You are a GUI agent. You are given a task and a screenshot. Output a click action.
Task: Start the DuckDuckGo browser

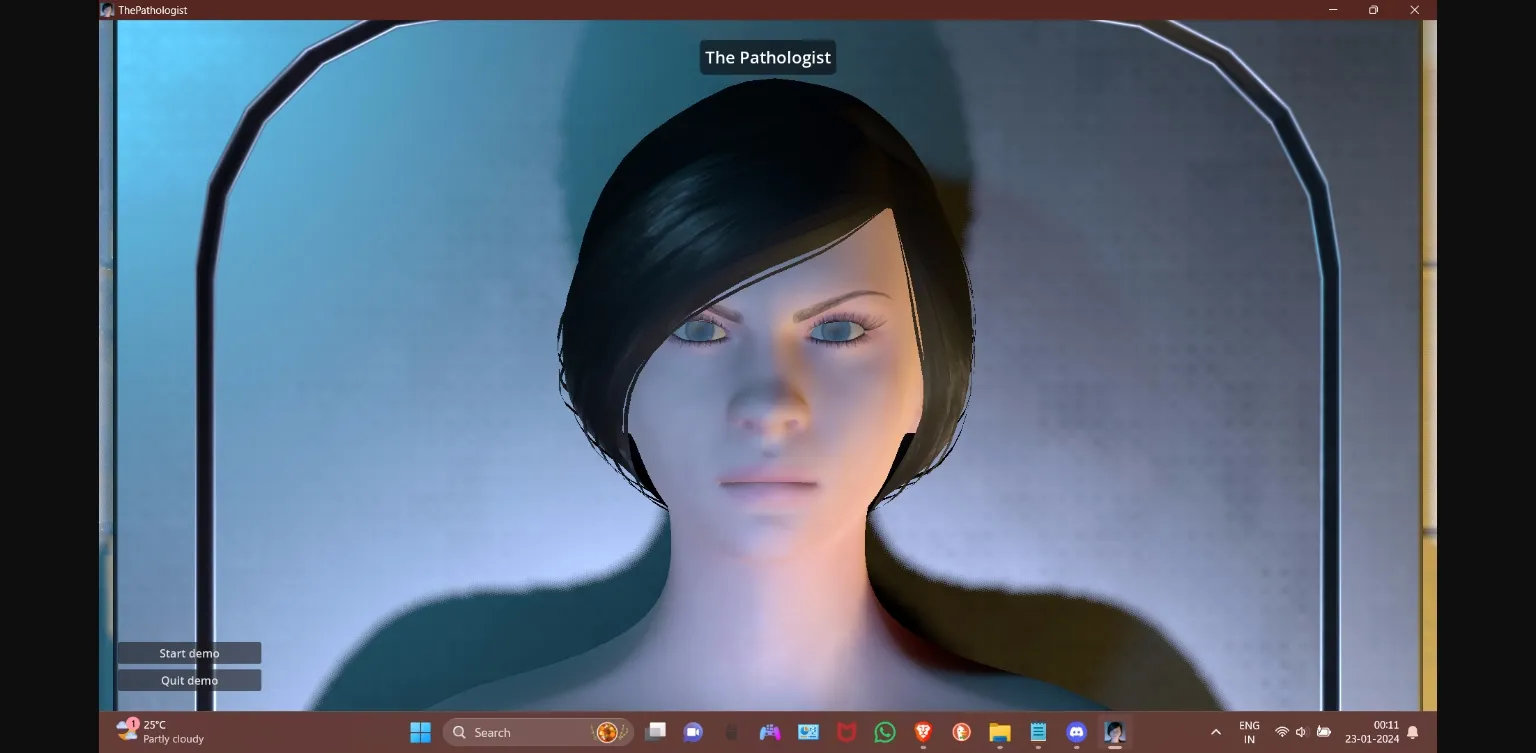(961, 732)
